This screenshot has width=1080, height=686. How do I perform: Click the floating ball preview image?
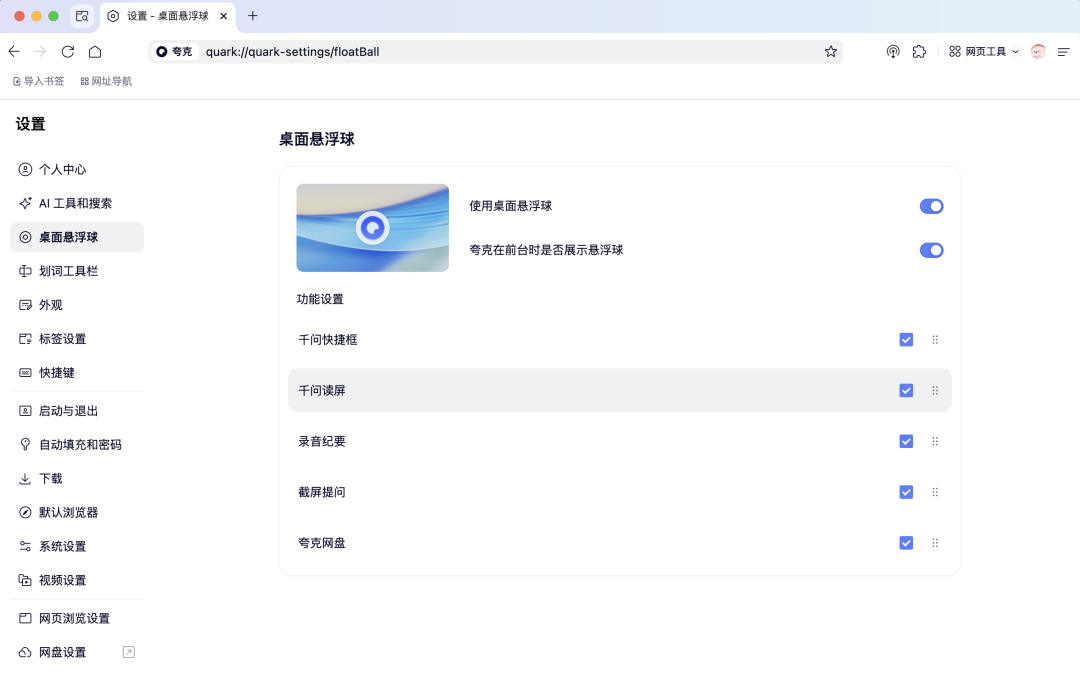pyautogui.click(x=373, y=228)
